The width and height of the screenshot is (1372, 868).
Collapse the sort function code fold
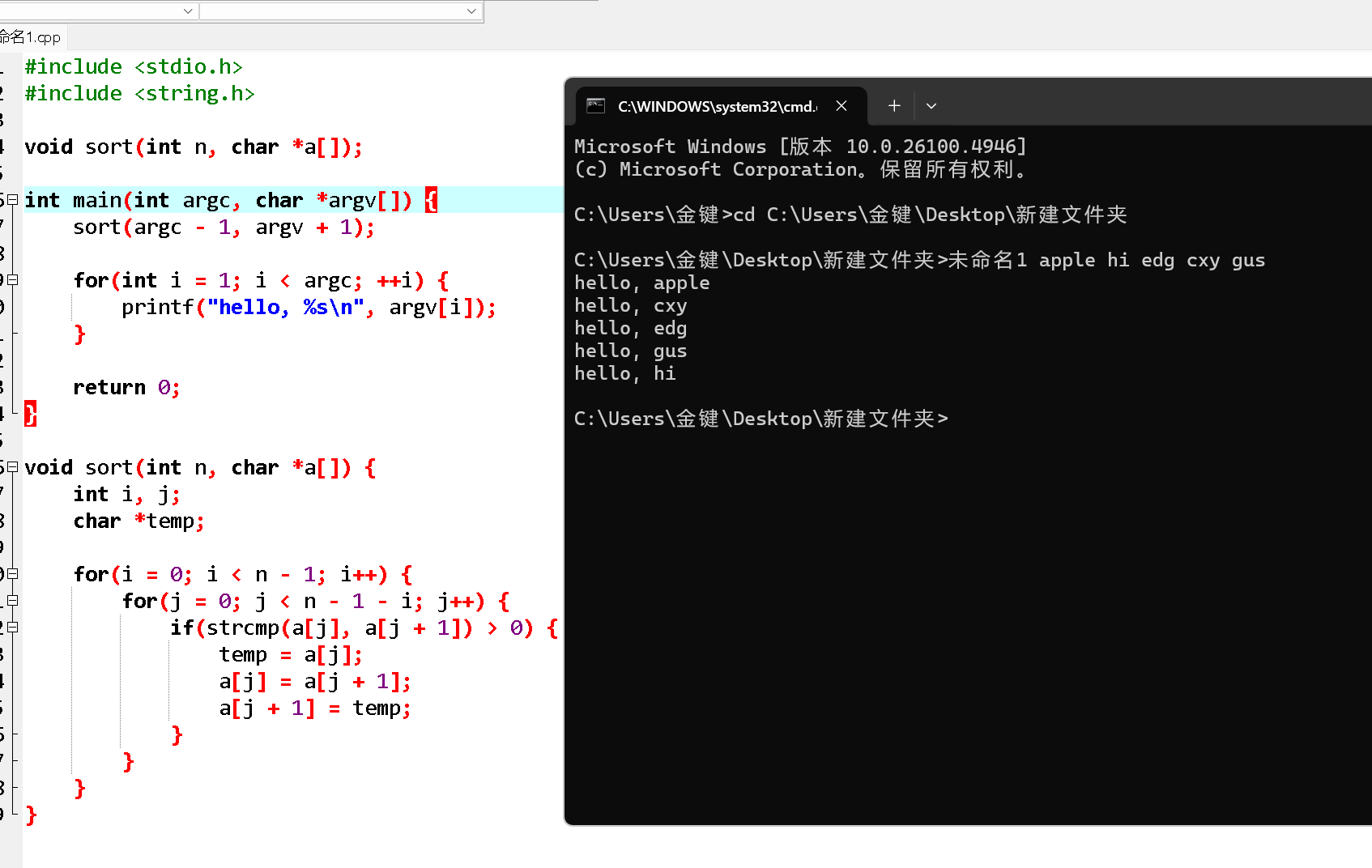tap(13, 467)
